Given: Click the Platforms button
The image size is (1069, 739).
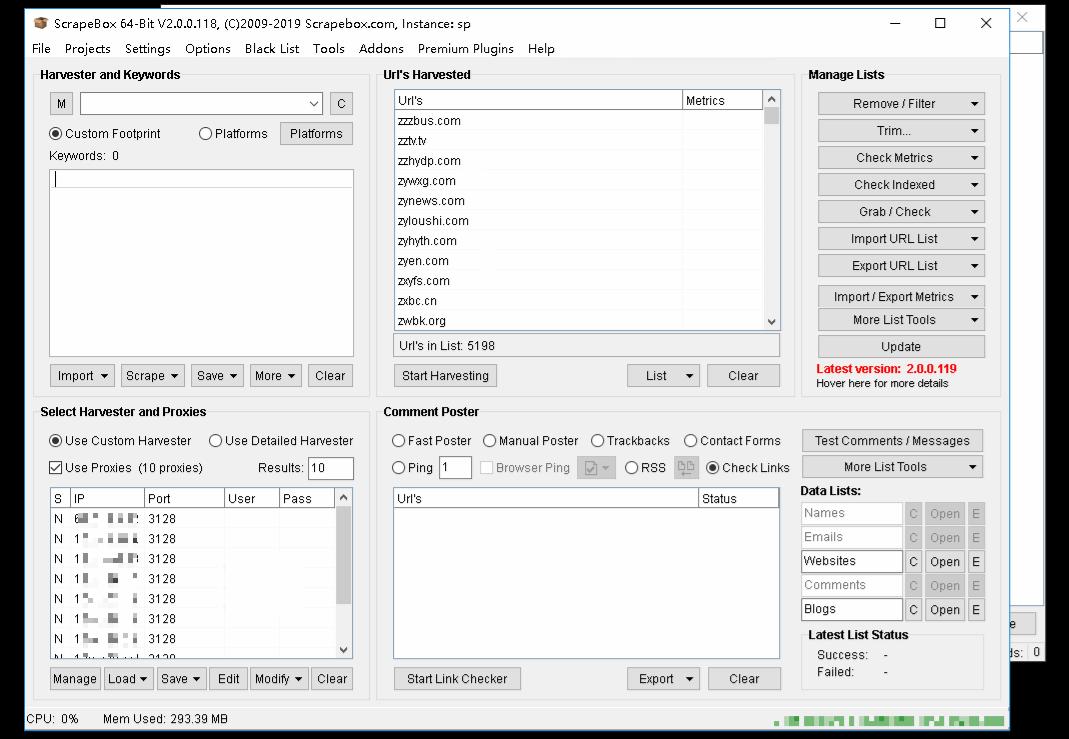Looking at the screenshot, I should pyautogui.click(x=316, y=134).
